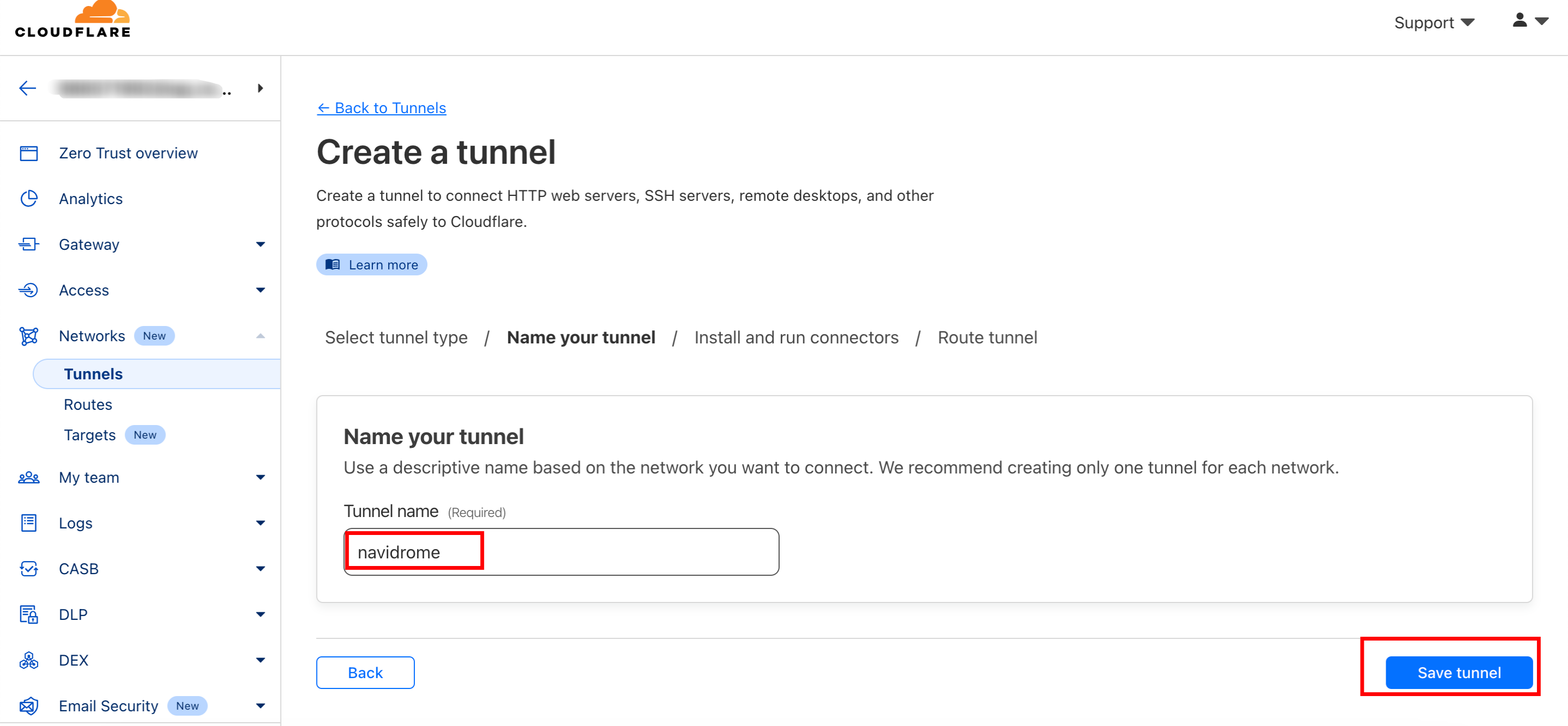Click the back arrow beside account name

coord(27,89)
